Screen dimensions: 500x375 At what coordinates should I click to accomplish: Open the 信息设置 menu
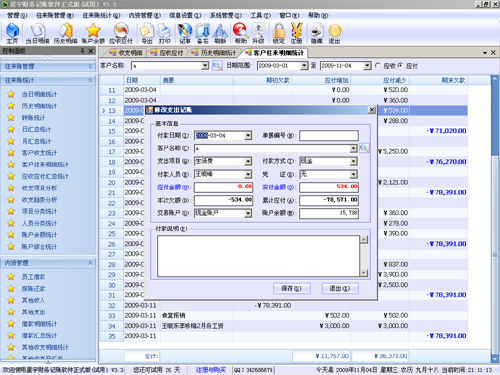tap(185, 15)
